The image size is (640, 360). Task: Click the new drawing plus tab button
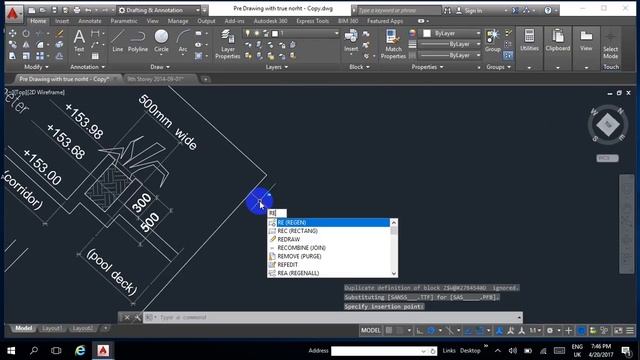tap(206, 79)
